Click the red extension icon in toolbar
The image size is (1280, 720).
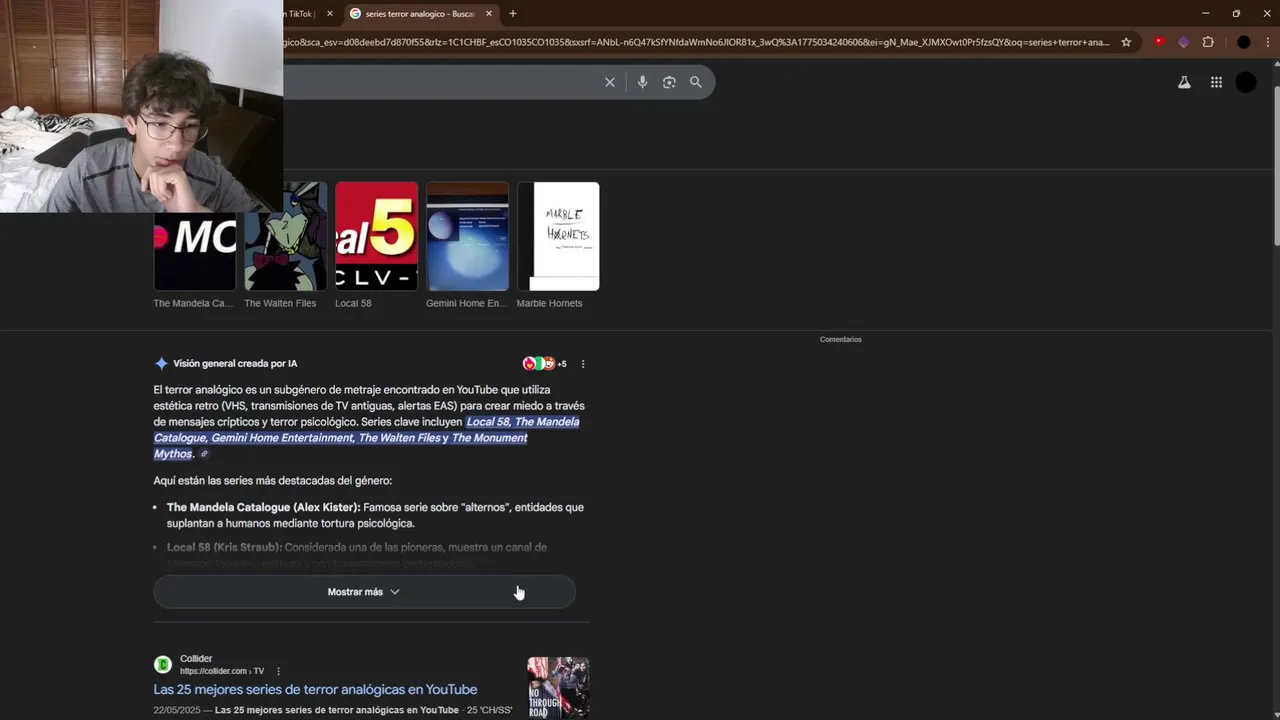[x=1160, y=42]
